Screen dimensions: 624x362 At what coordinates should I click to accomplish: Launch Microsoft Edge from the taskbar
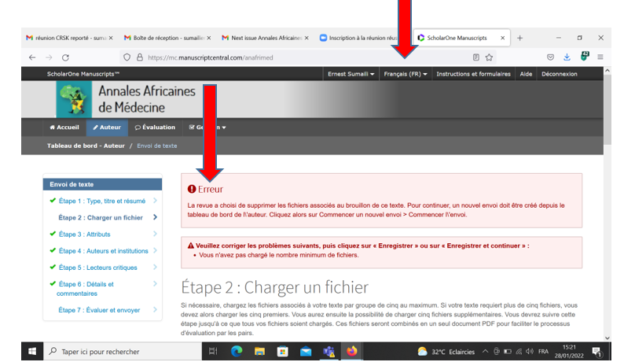click(236, 351)
